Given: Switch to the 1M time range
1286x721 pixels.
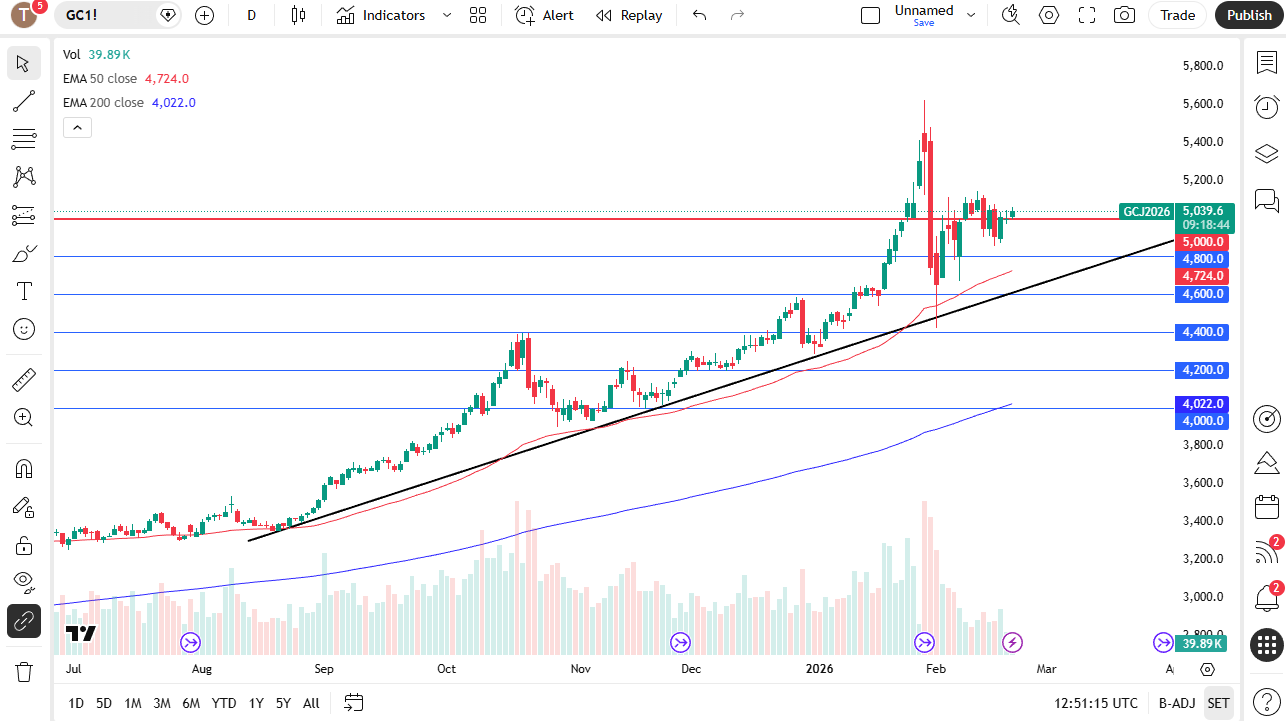Looking at the screenshot, I should click(x=133, y=703).
